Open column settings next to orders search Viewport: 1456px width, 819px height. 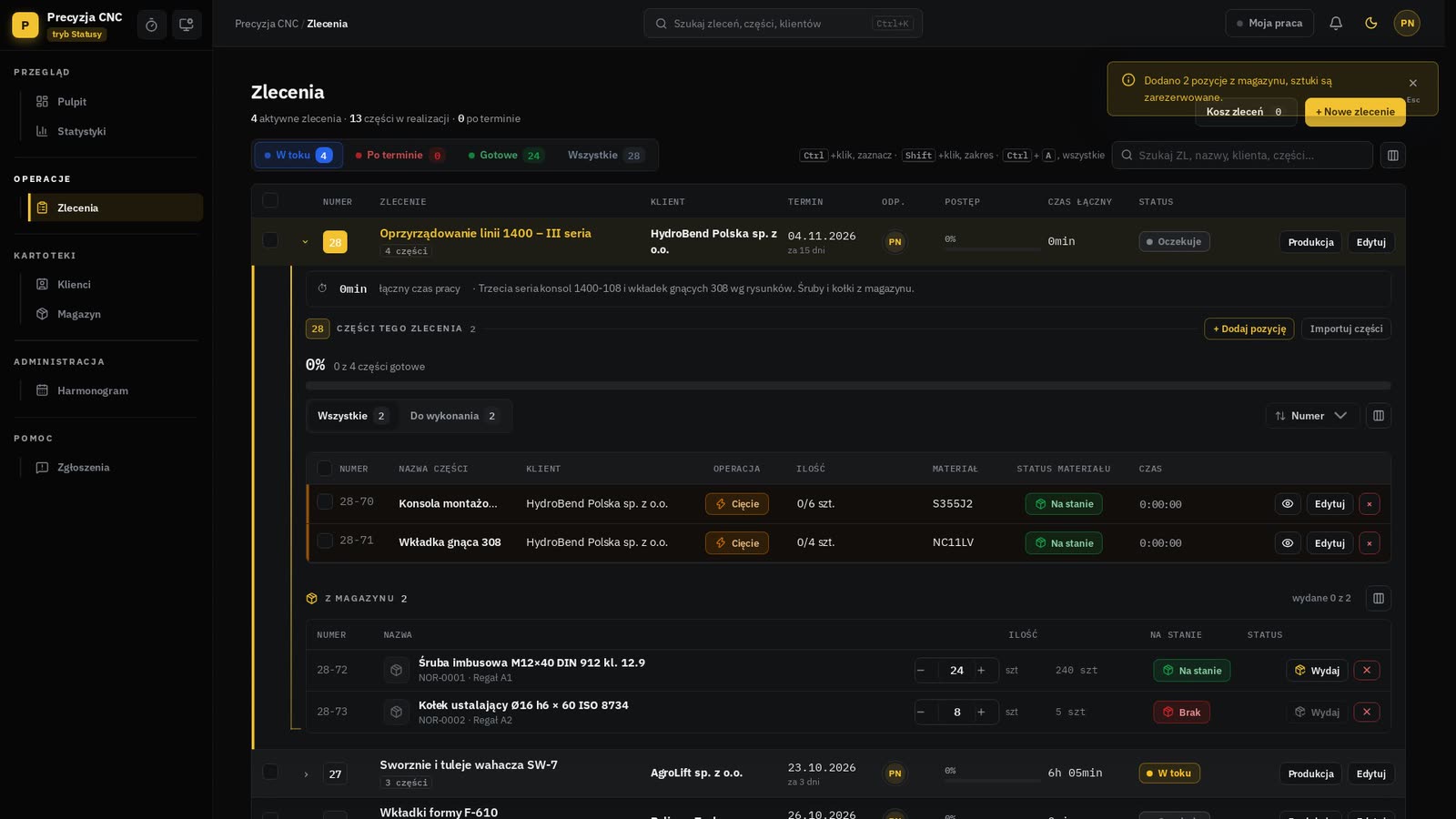tap(1392, 156)
